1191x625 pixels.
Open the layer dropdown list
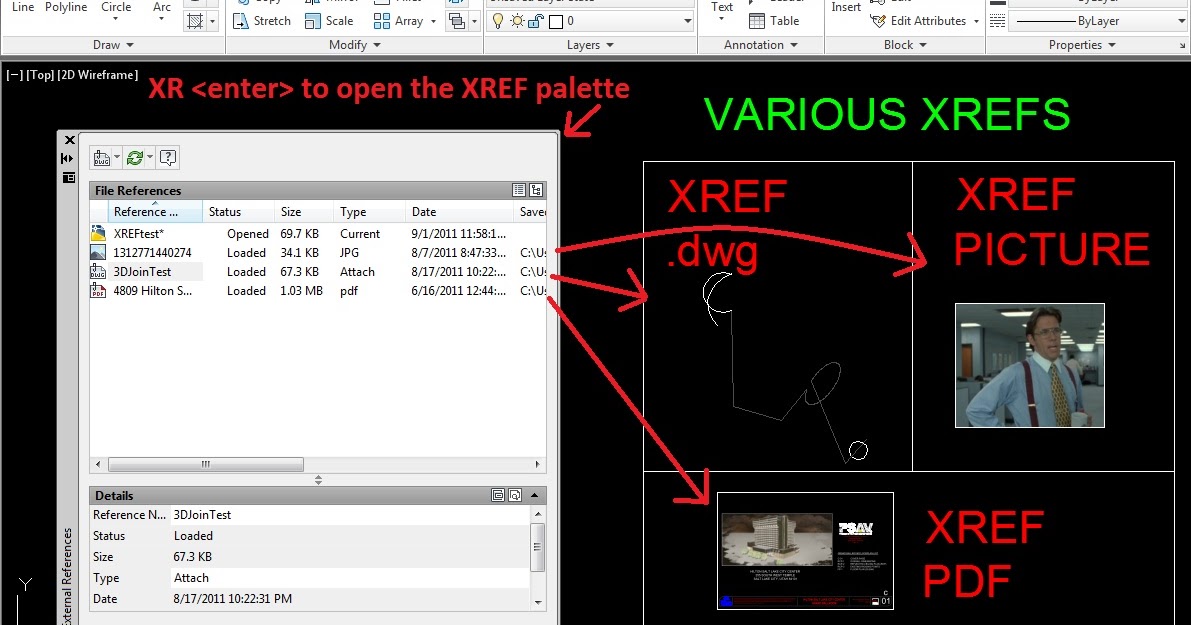[x=687, y=21]
